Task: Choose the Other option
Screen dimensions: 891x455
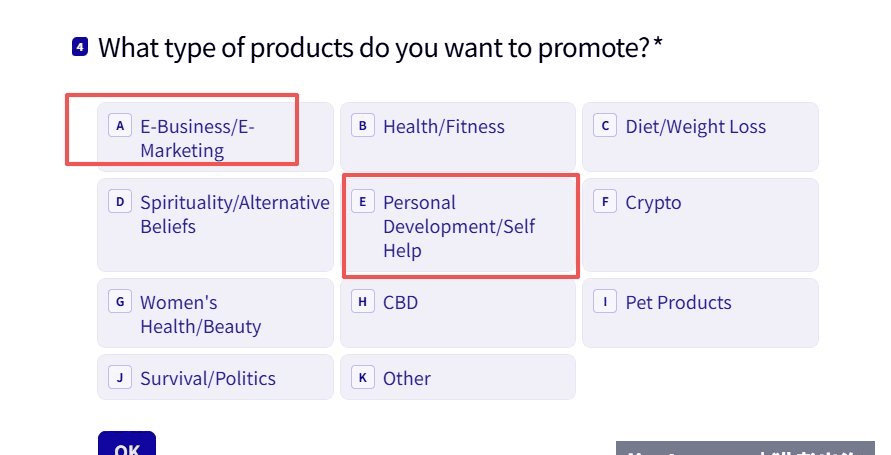Action: click(458, 377)
